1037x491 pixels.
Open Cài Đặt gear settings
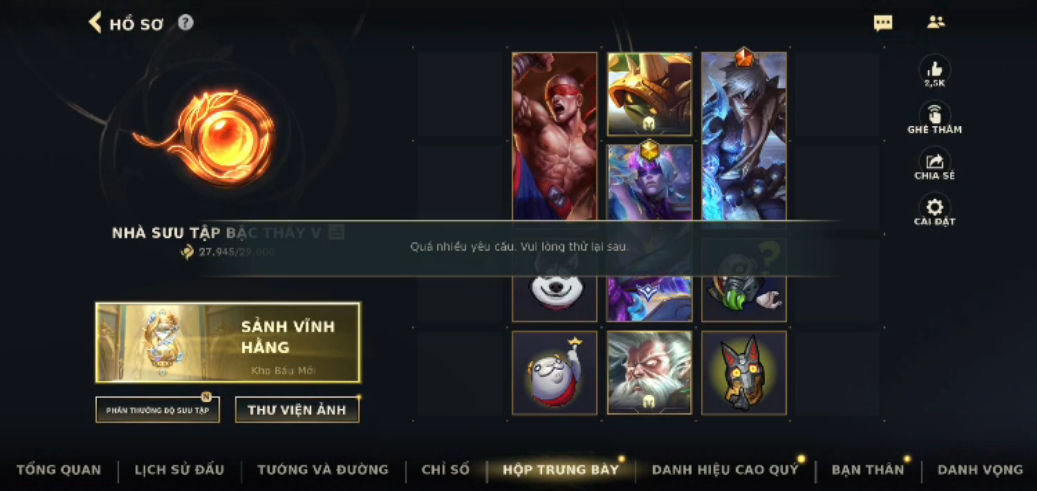(x=935, y=207)
